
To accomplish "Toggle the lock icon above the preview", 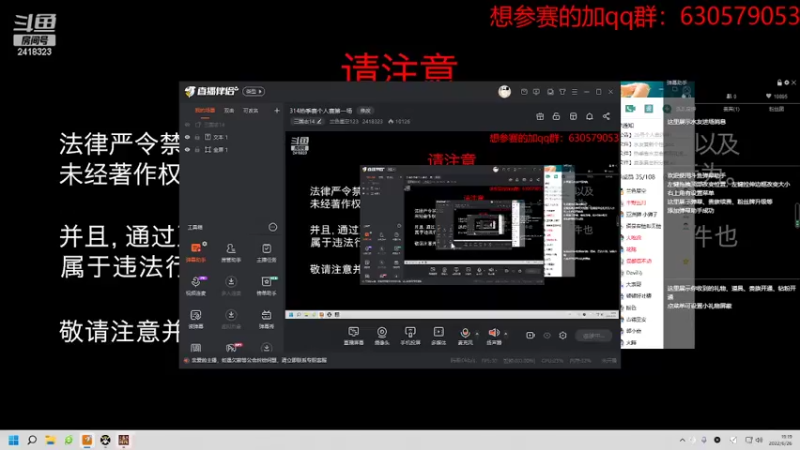I will pyautogui.click(x=556, y=116).
